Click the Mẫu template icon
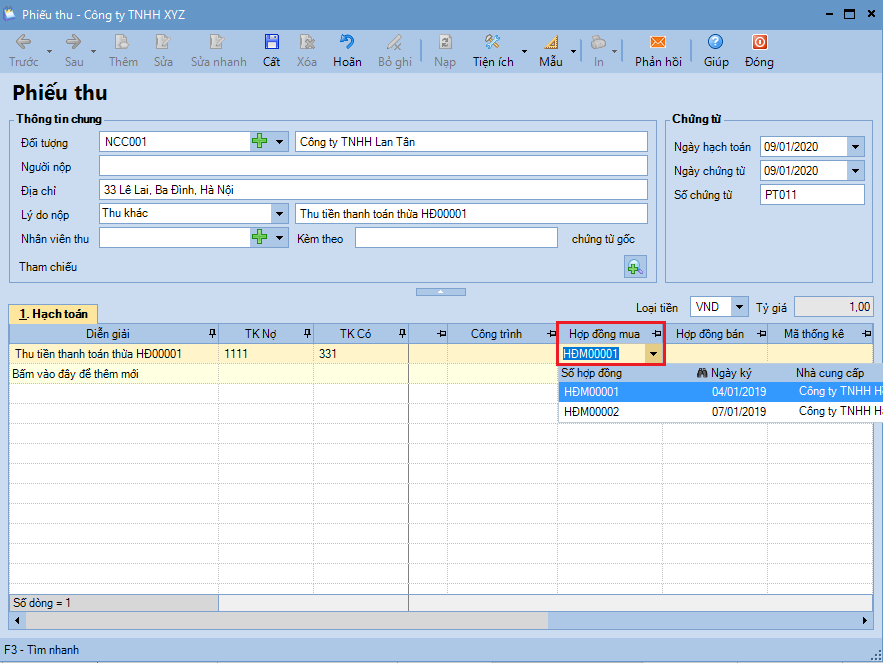Image resolution: width=883 pixels, height=663 pixels. click(x=551, y=43)
